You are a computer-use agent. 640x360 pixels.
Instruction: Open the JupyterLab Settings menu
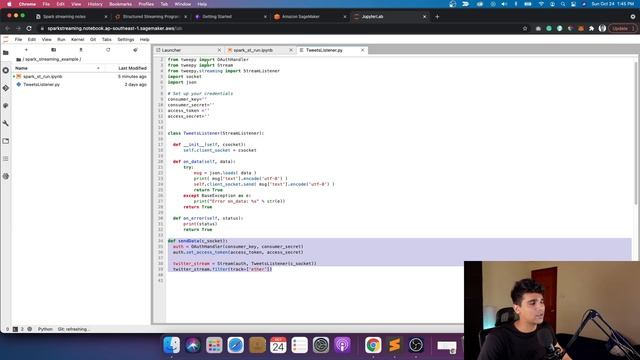click(x=126, y=40)
